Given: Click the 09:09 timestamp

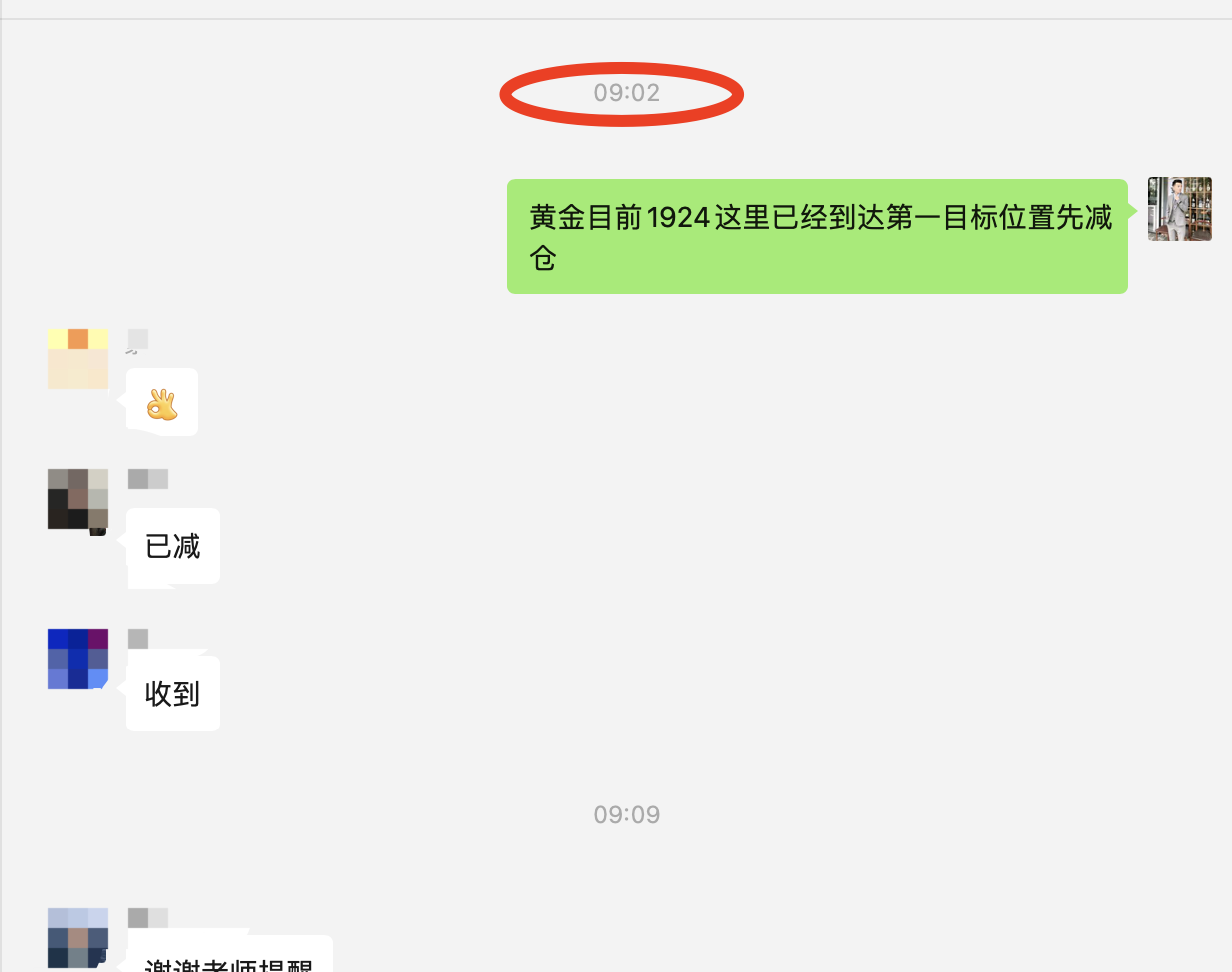Looking at the screenshot, I should coord(626,815).
